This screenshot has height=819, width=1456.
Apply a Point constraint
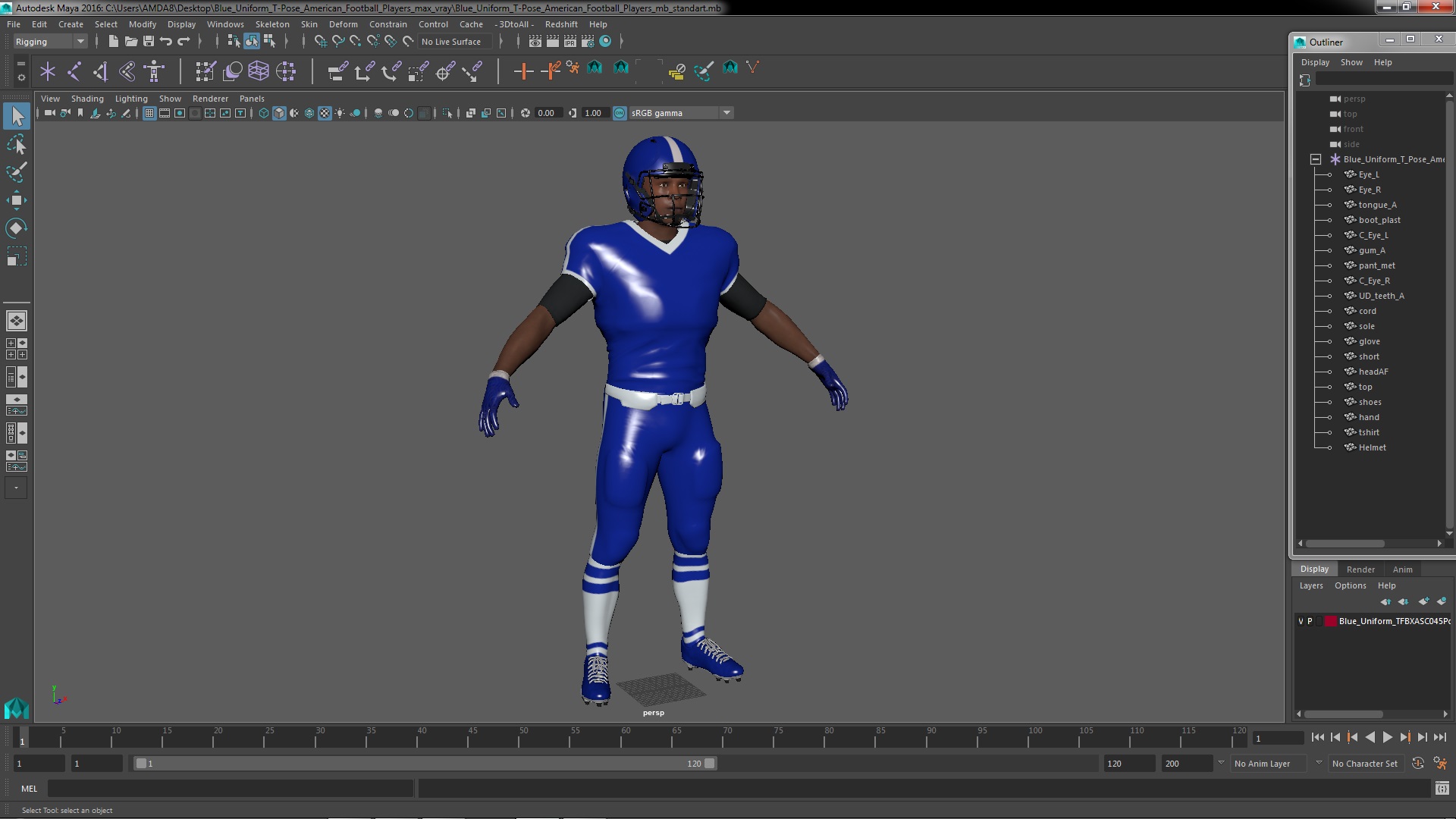[364, 71]
